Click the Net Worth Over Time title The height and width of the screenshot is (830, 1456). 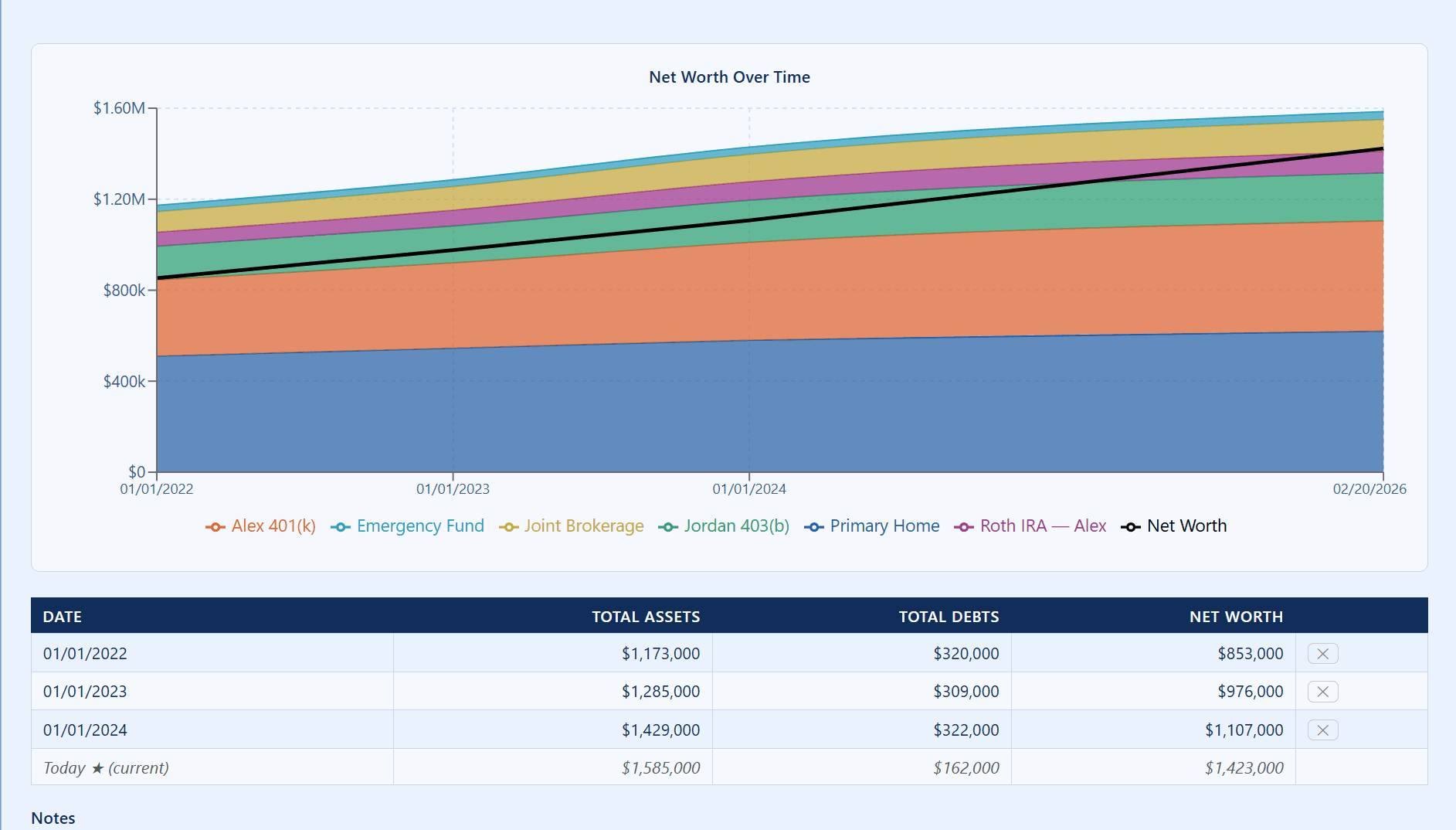[729, 77]
